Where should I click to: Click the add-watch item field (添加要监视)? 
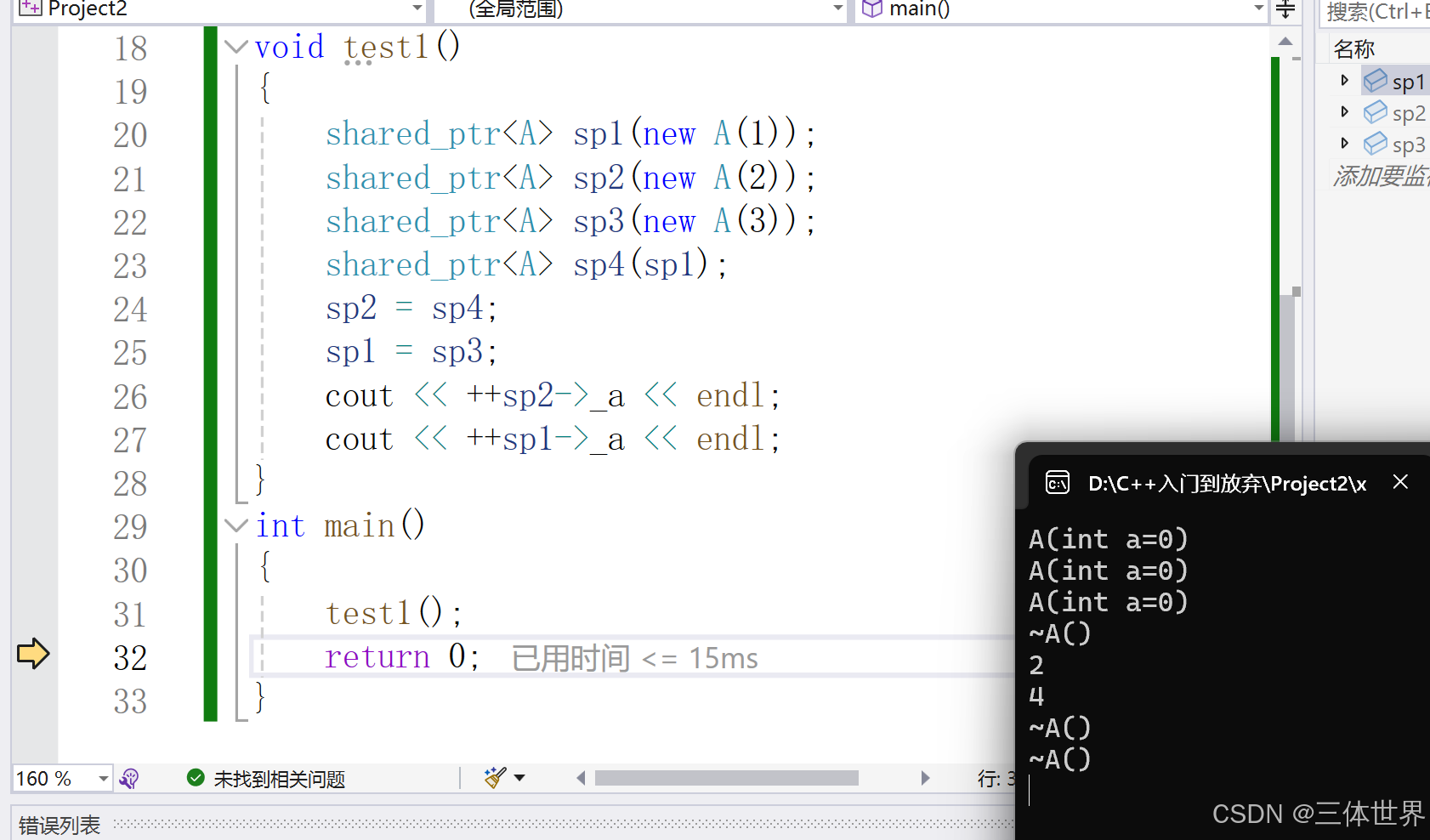pos(1380,176)
